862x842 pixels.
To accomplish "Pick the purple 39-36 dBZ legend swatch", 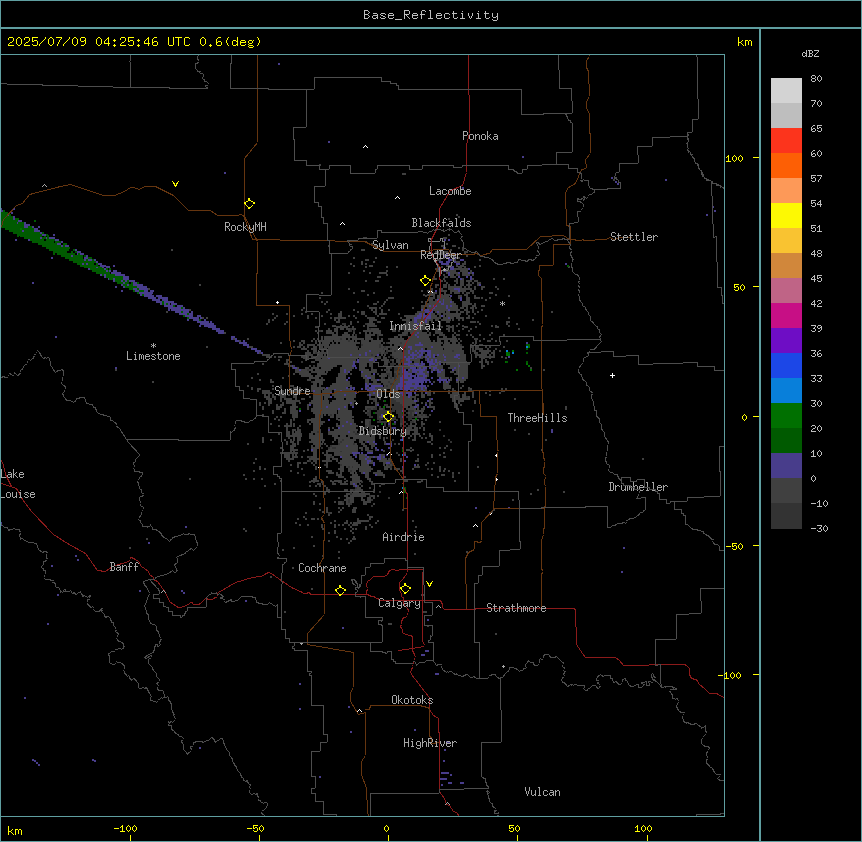I will pos(786,341).
